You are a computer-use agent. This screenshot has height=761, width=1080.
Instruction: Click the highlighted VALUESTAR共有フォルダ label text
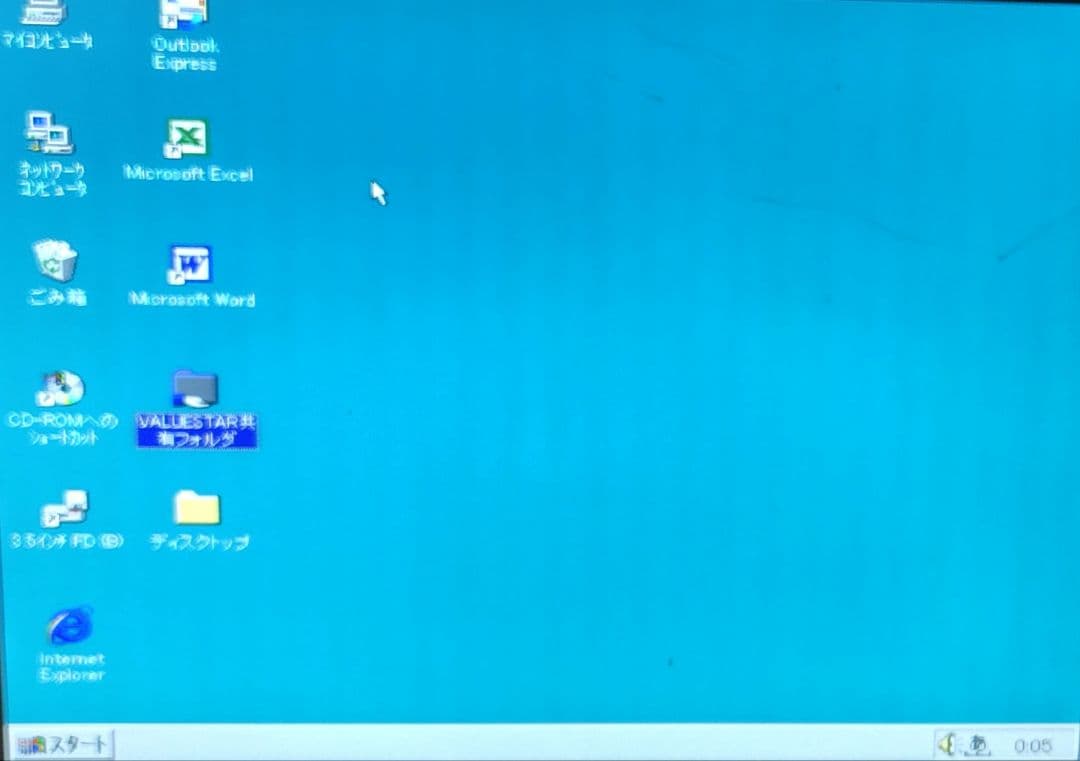pos(197,430)
